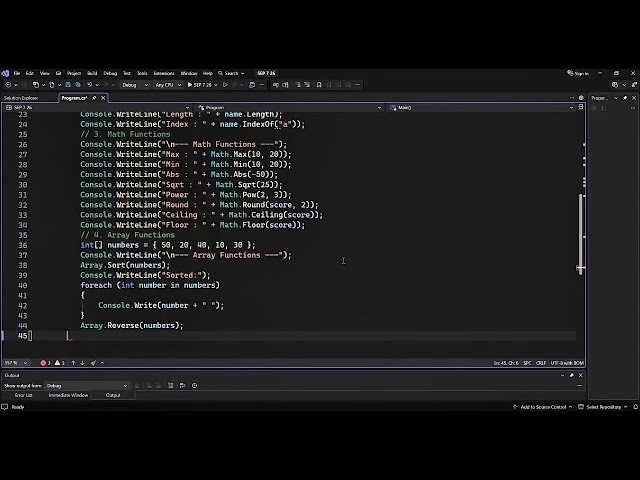The width and height of the screenshot is (640, 480).
Task: Pin the Output panel
Action: pos(572,375)
